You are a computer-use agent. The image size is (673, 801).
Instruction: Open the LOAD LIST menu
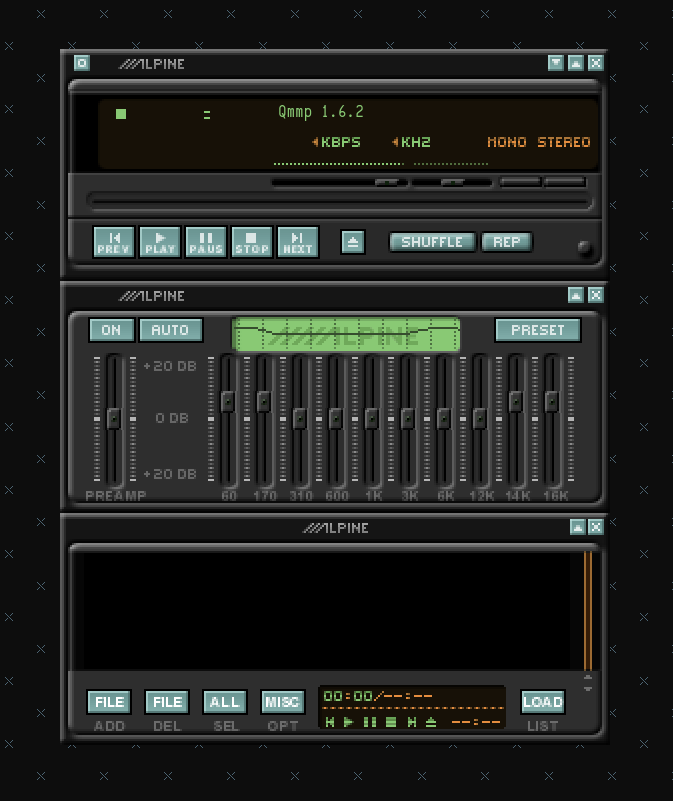coord(543,702)
